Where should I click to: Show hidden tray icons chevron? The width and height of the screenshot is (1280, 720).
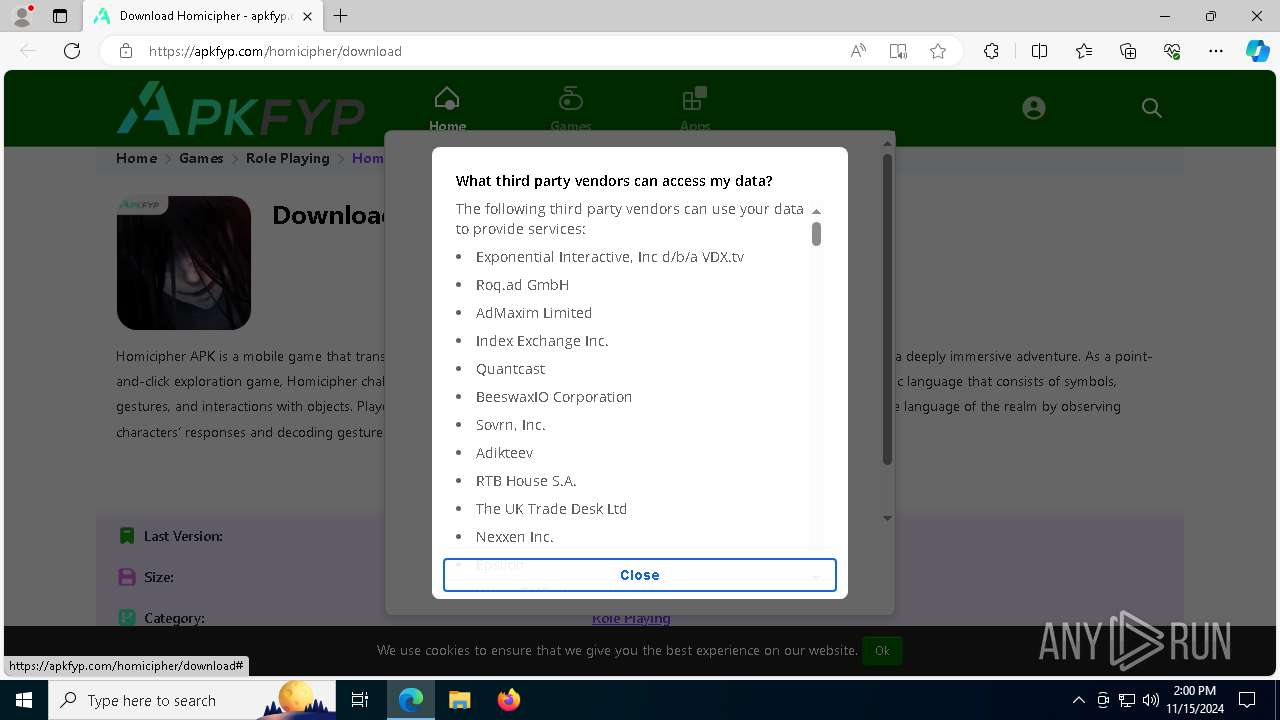(1078, 700)
